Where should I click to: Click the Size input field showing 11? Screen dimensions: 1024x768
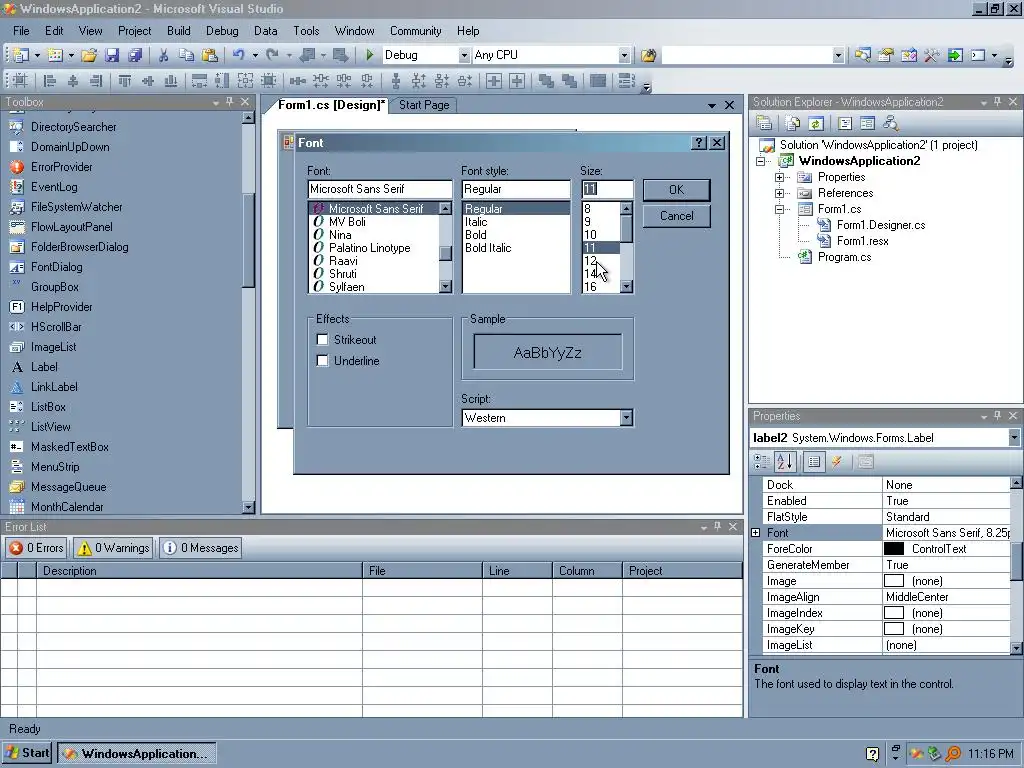[x=607, y=189]
